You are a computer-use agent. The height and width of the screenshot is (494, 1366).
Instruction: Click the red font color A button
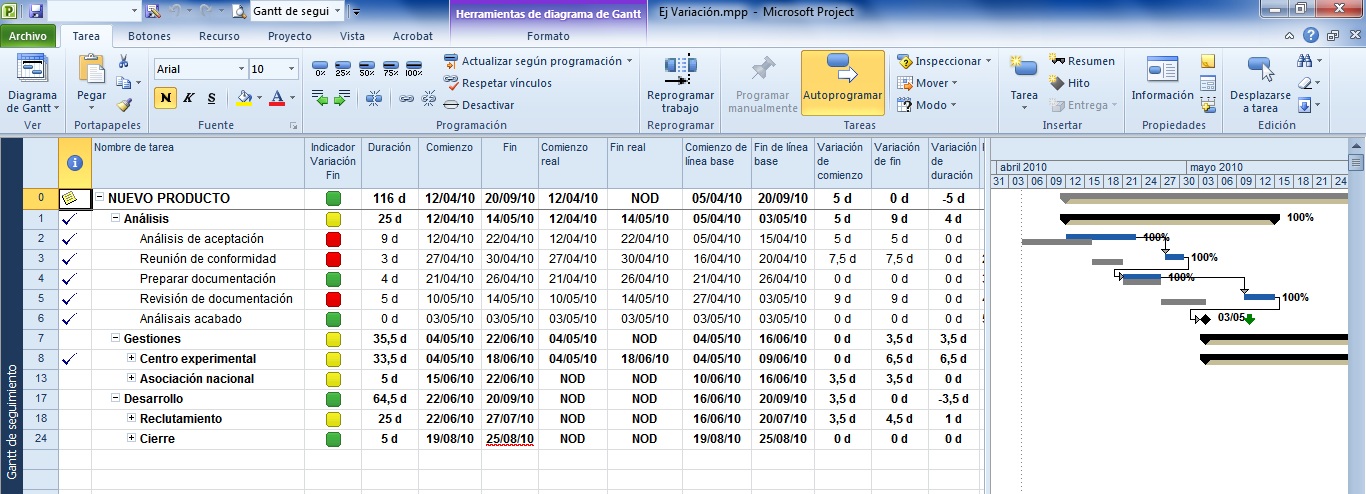tap(277, 98)
